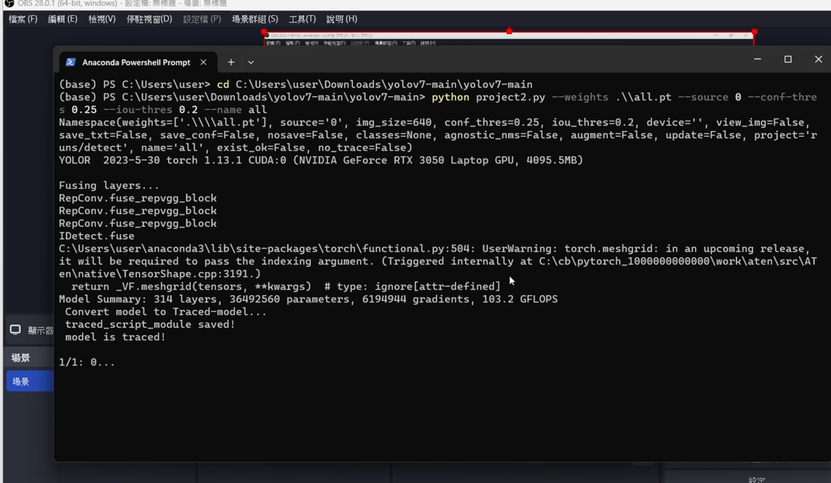This screenshot has width=831, height=483.
Task: Open the 工具(T) tools menu
Action: coord(303,19)
